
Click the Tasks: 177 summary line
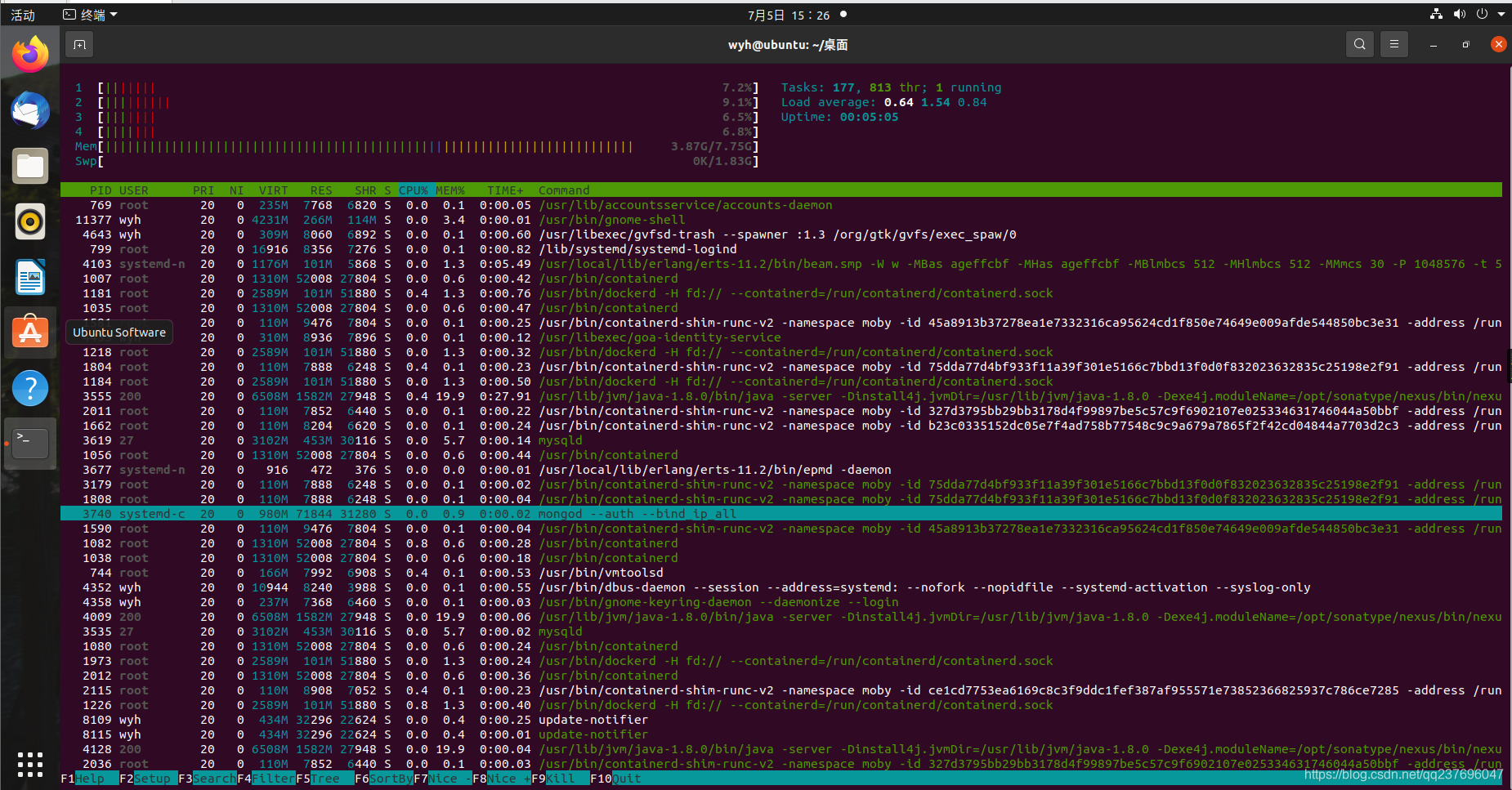pyautogui.click(x=891, y=87)
